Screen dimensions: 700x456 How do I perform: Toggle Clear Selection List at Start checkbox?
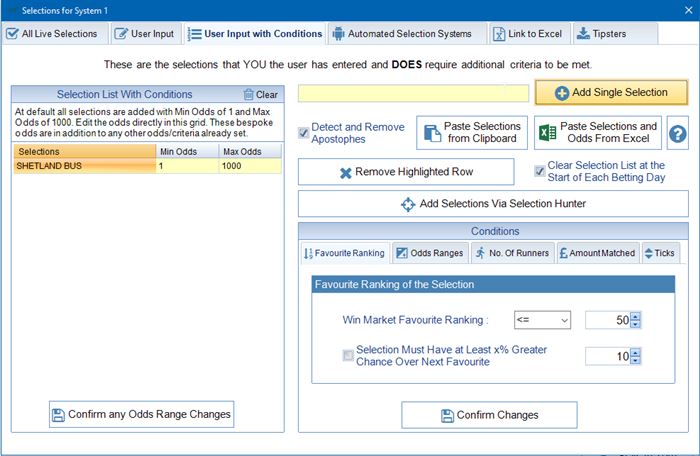click(x=540, y=171)
